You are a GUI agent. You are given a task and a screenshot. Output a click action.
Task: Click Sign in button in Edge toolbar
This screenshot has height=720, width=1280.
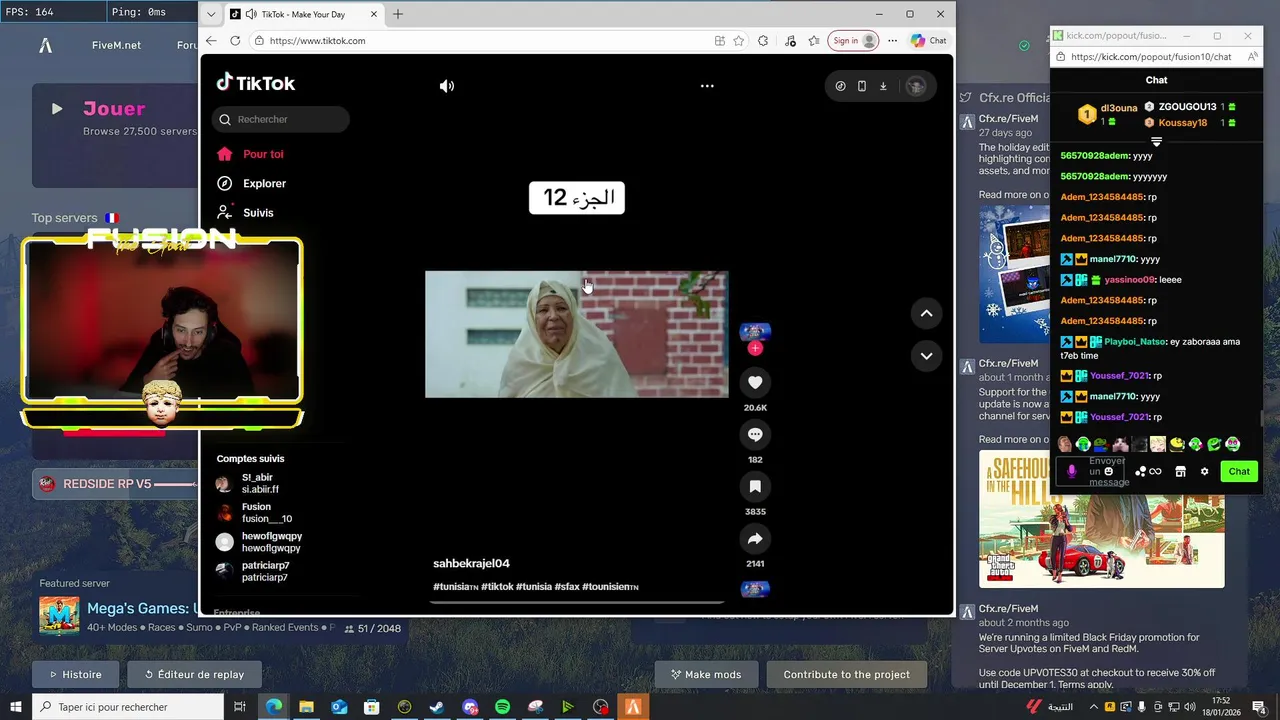click(x=854, y=41)
